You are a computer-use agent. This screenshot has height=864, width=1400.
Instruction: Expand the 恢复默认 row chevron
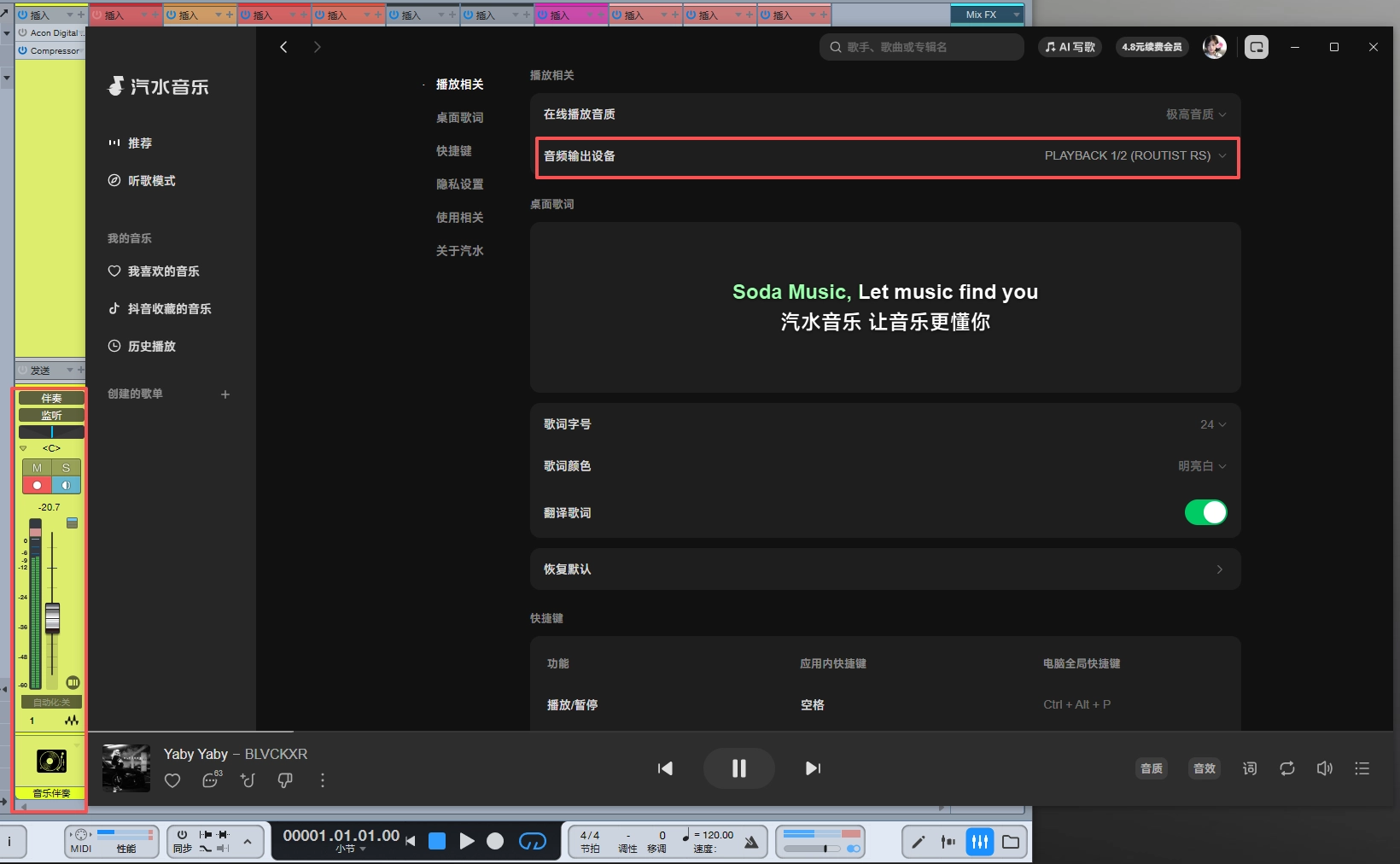click(1220, 569)
